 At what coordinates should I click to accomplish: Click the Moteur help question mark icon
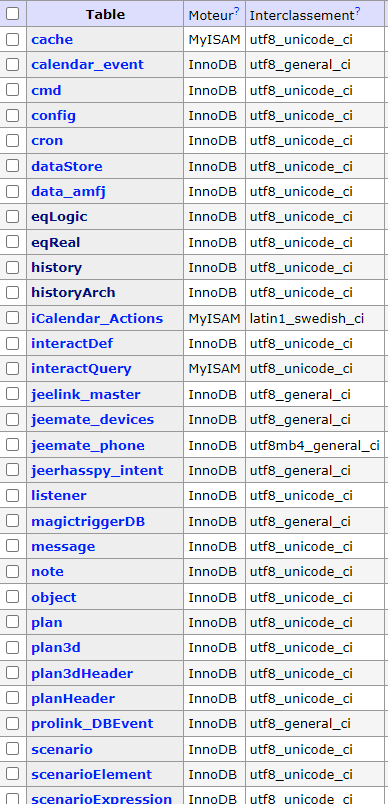tap(237, 11)
